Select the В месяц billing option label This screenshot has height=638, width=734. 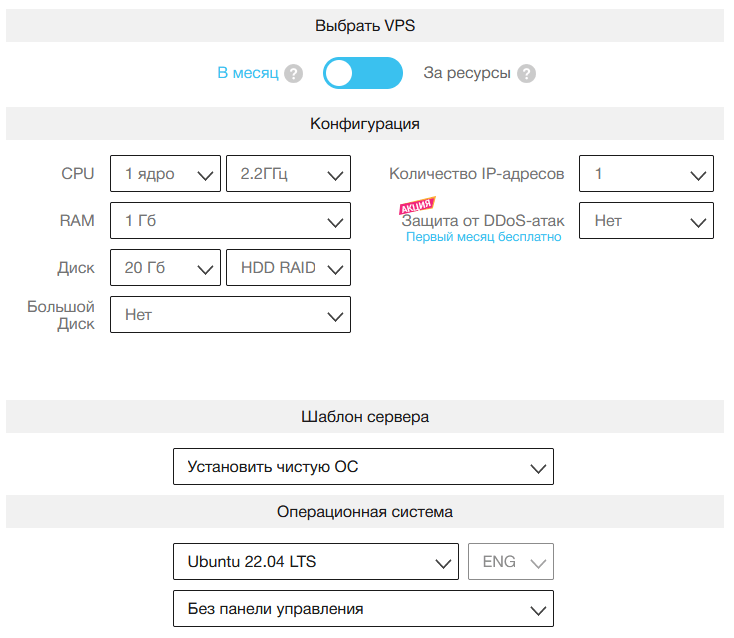pos(248,73)
